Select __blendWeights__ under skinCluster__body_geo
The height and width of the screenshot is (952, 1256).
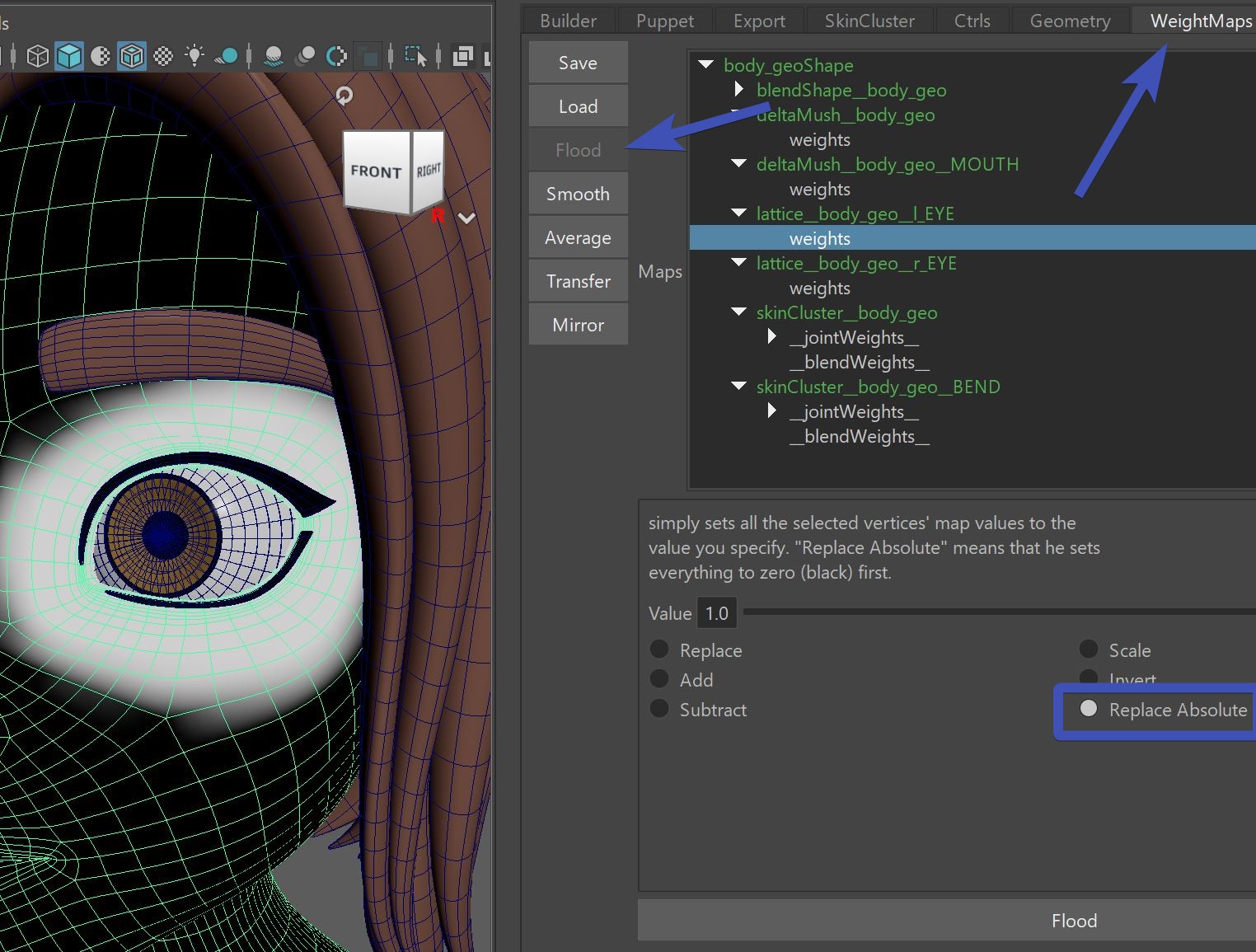click(x=860, y=362)
